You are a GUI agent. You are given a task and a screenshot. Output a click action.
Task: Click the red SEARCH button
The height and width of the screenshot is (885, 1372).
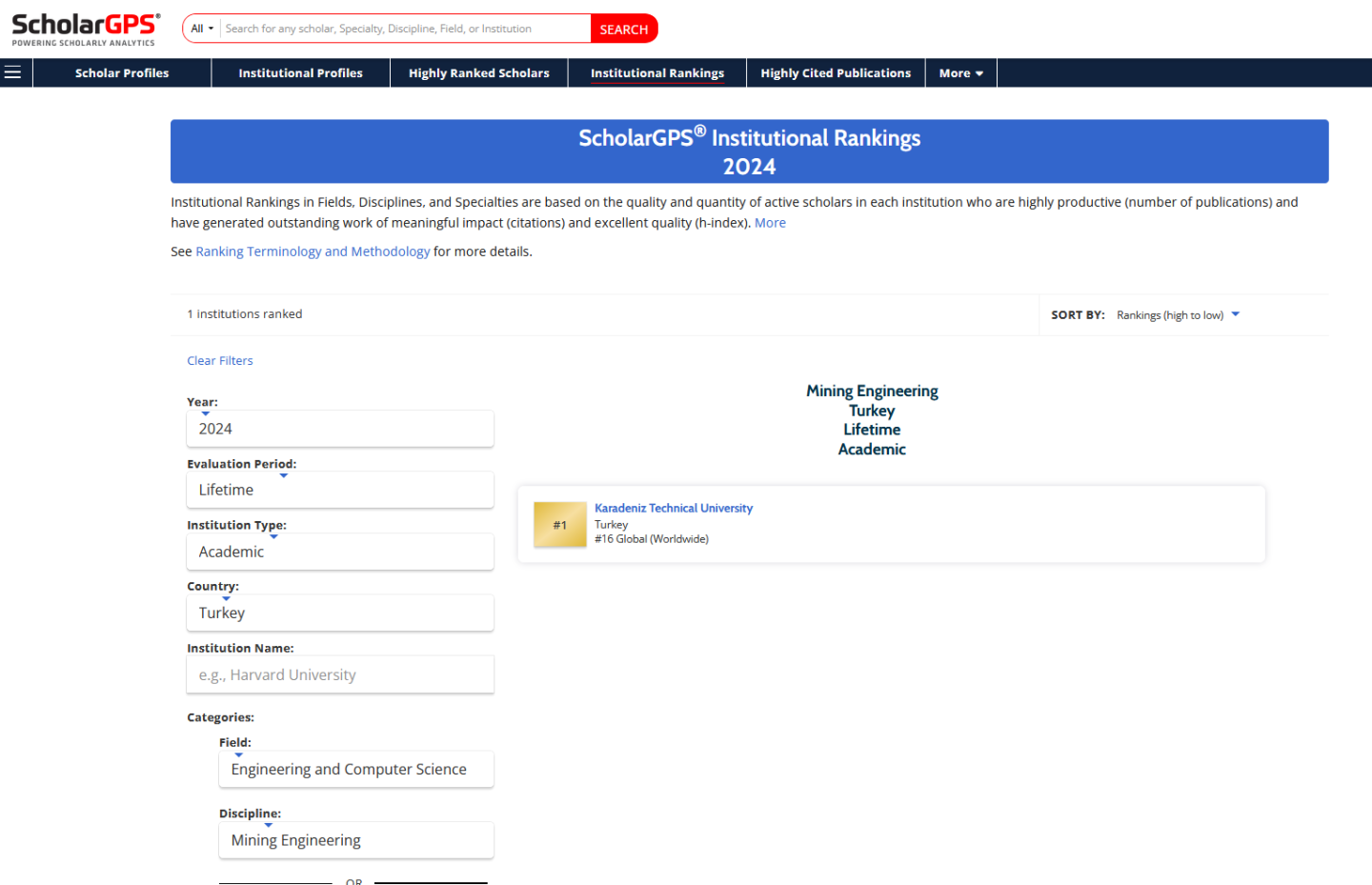[x=624, y=29]
